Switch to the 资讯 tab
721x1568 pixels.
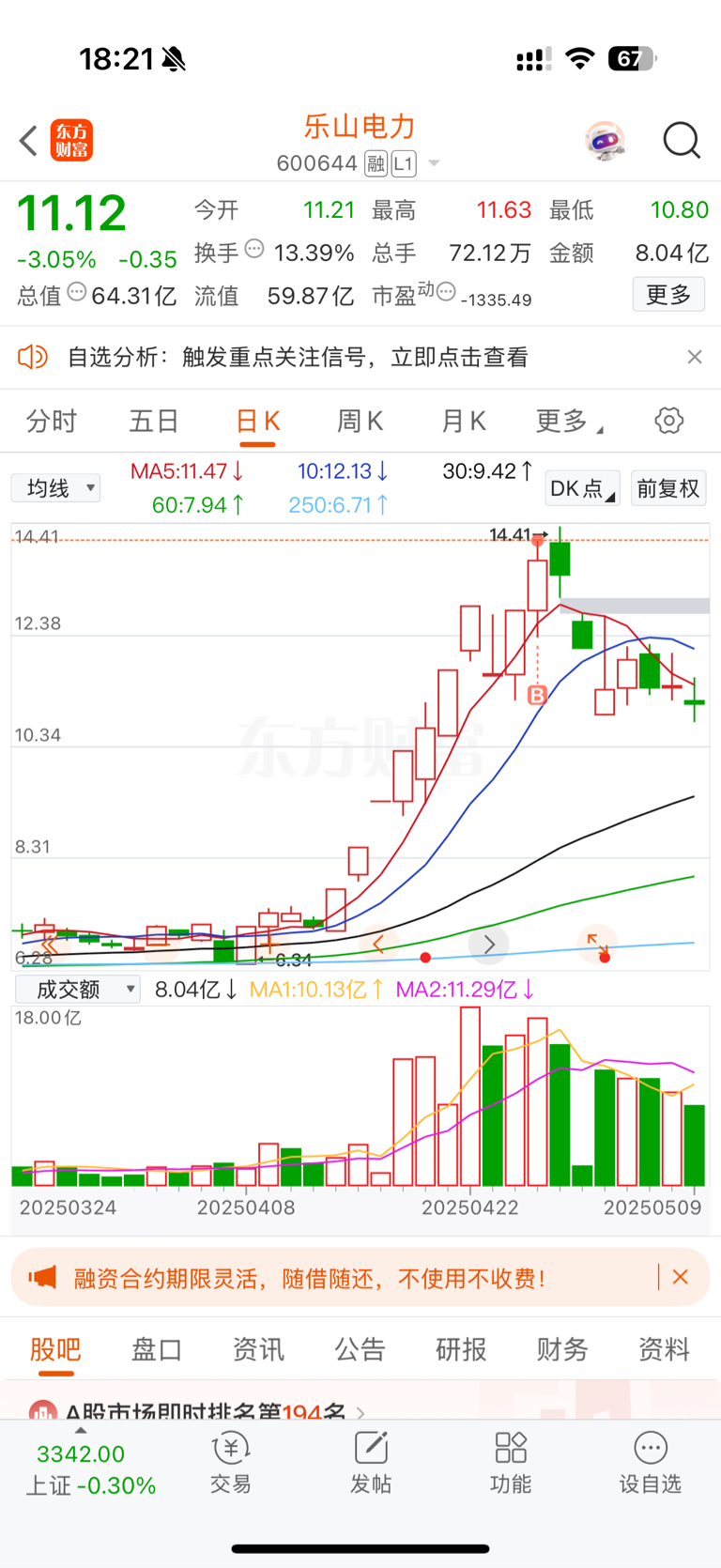point(258,1350)
